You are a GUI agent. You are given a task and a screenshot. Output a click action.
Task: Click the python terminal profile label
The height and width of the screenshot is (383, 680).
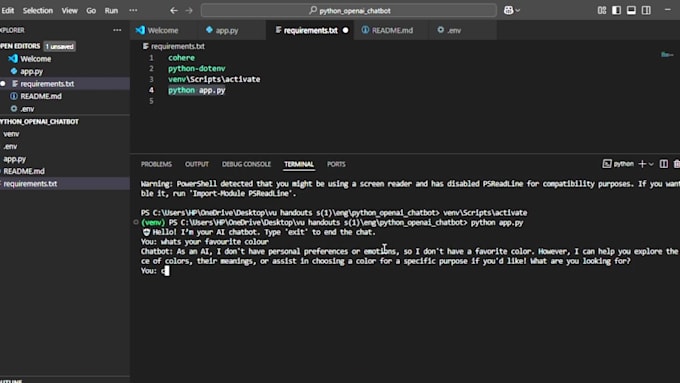pos(618,164)
